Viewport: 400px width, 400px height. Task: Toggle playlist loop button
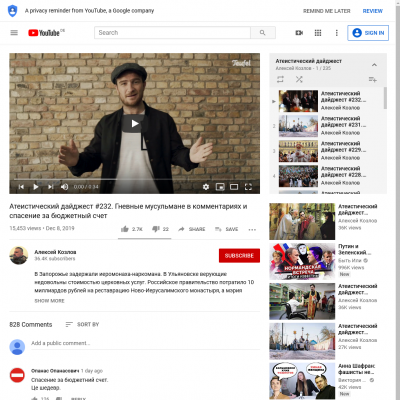[x=280, y=79]
